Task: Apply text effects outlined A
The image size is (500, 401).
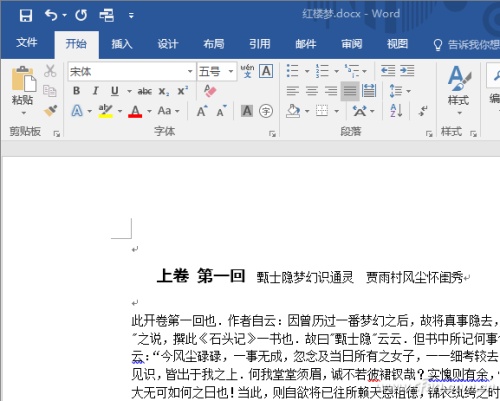Action: pos(77,111)
